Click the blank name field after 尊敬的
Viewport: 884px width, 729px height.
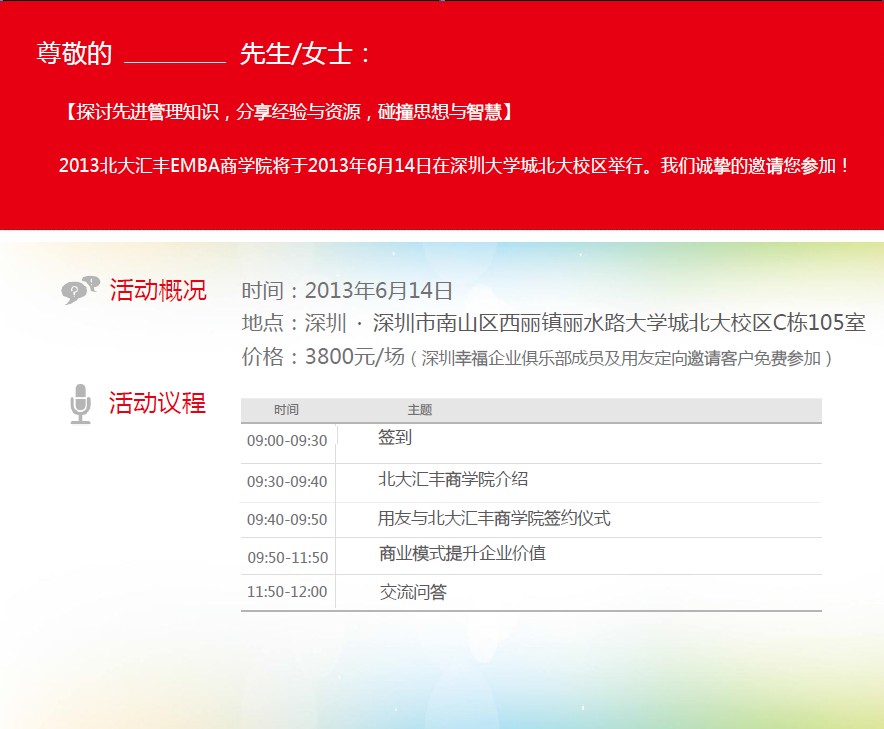click(x=175, y=55)
